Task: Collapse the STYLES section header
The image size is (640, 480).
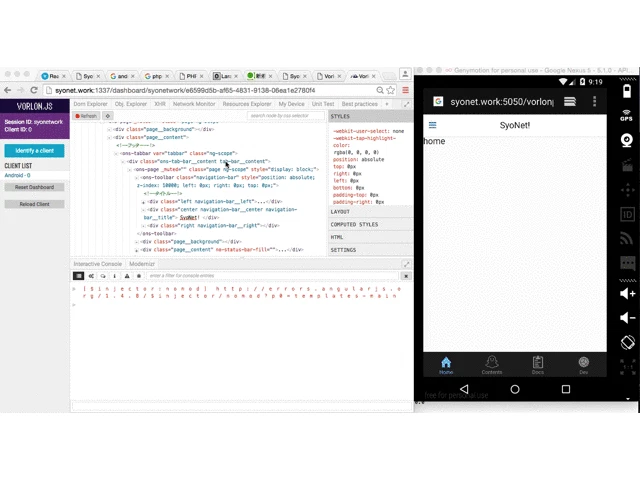Action: click(371, 116)
